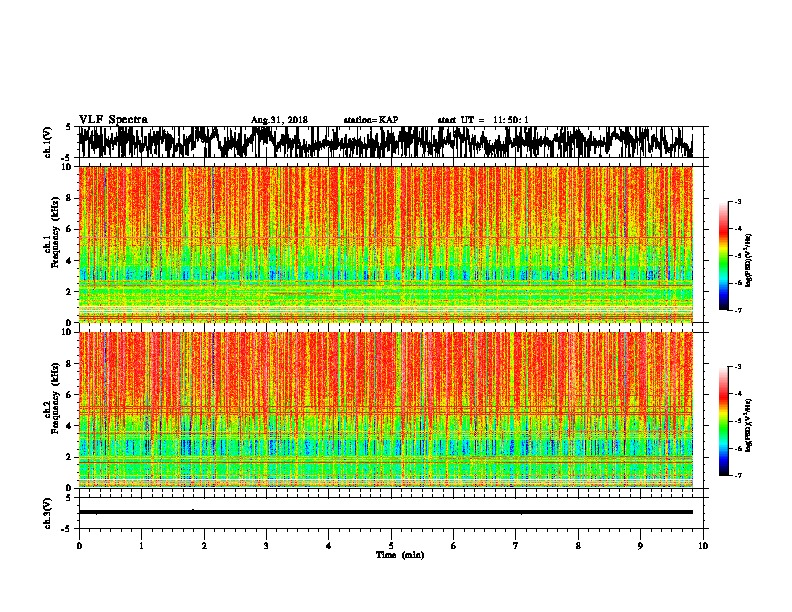Click the "-3" tick on ch.1 colorbar

(737, 202)
